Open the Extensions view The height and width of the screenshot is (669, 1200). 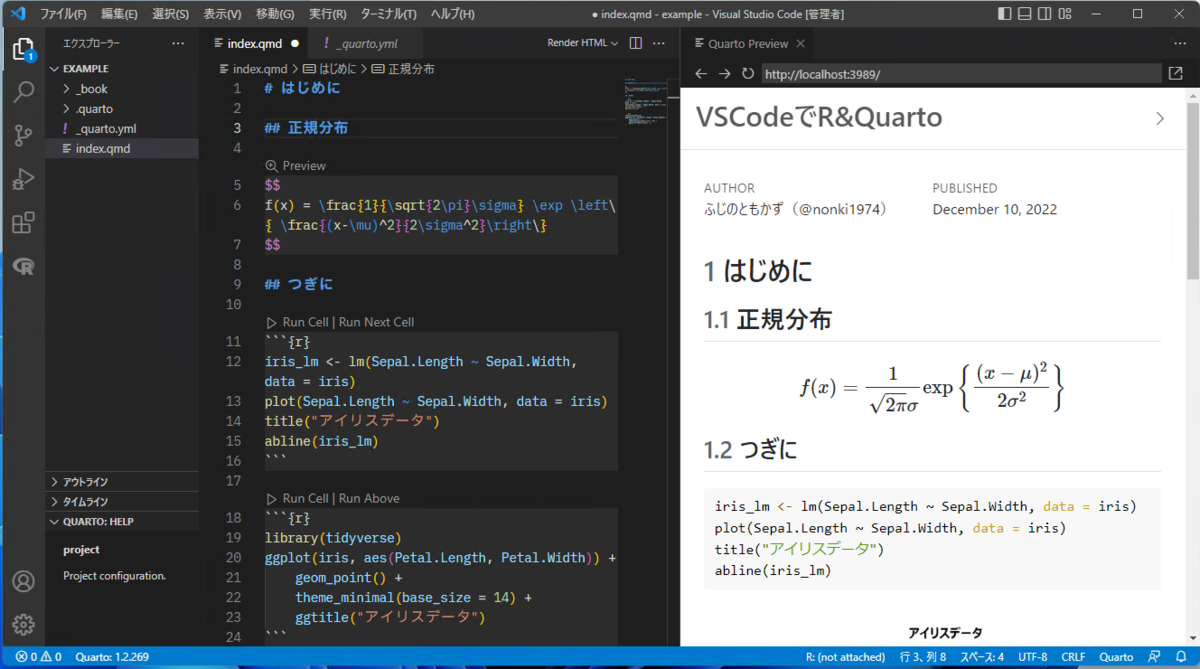[x=24, y=222]
